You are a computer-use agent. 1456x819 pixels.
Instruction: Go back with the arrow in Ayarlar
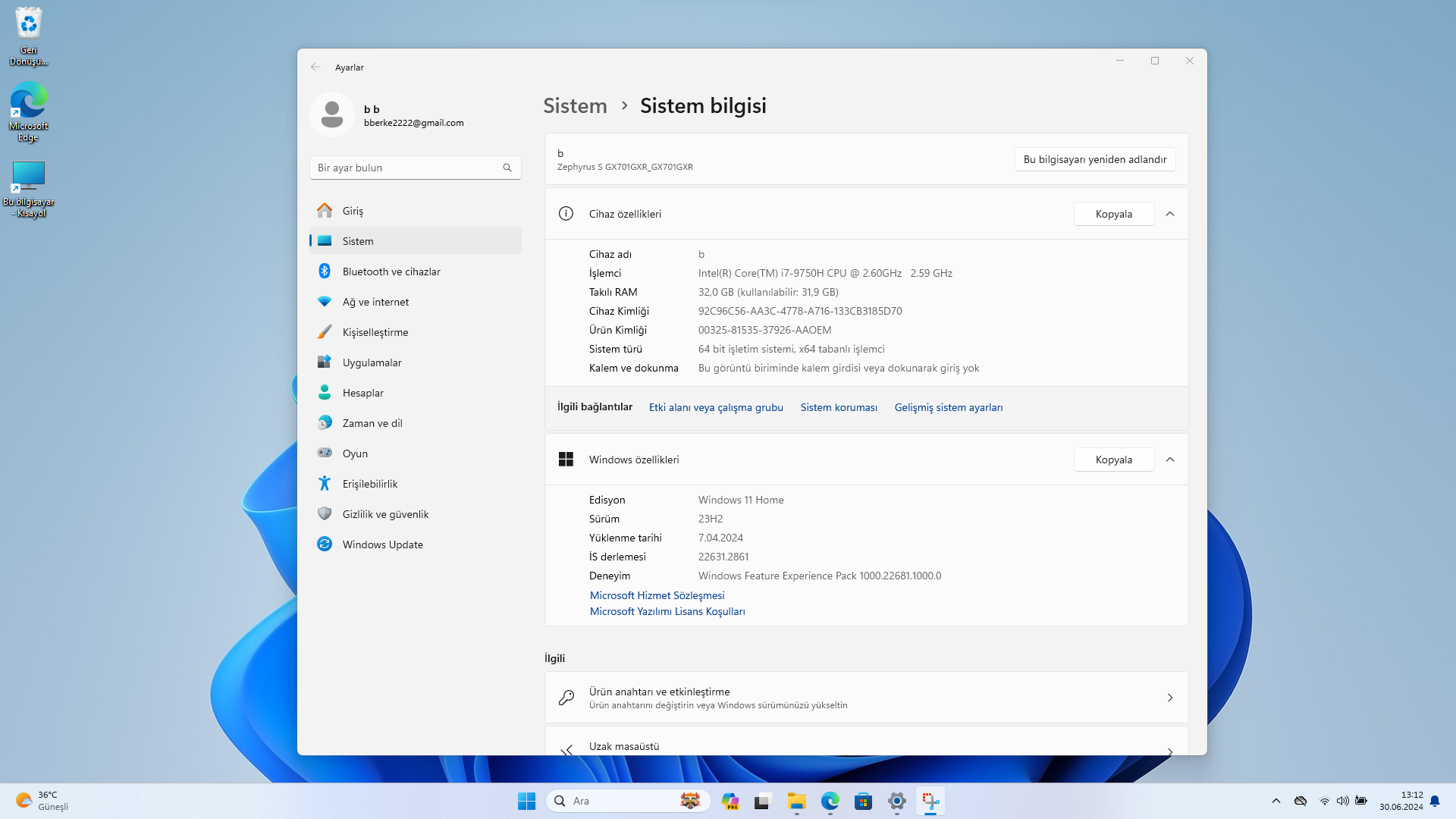(315, 67)
